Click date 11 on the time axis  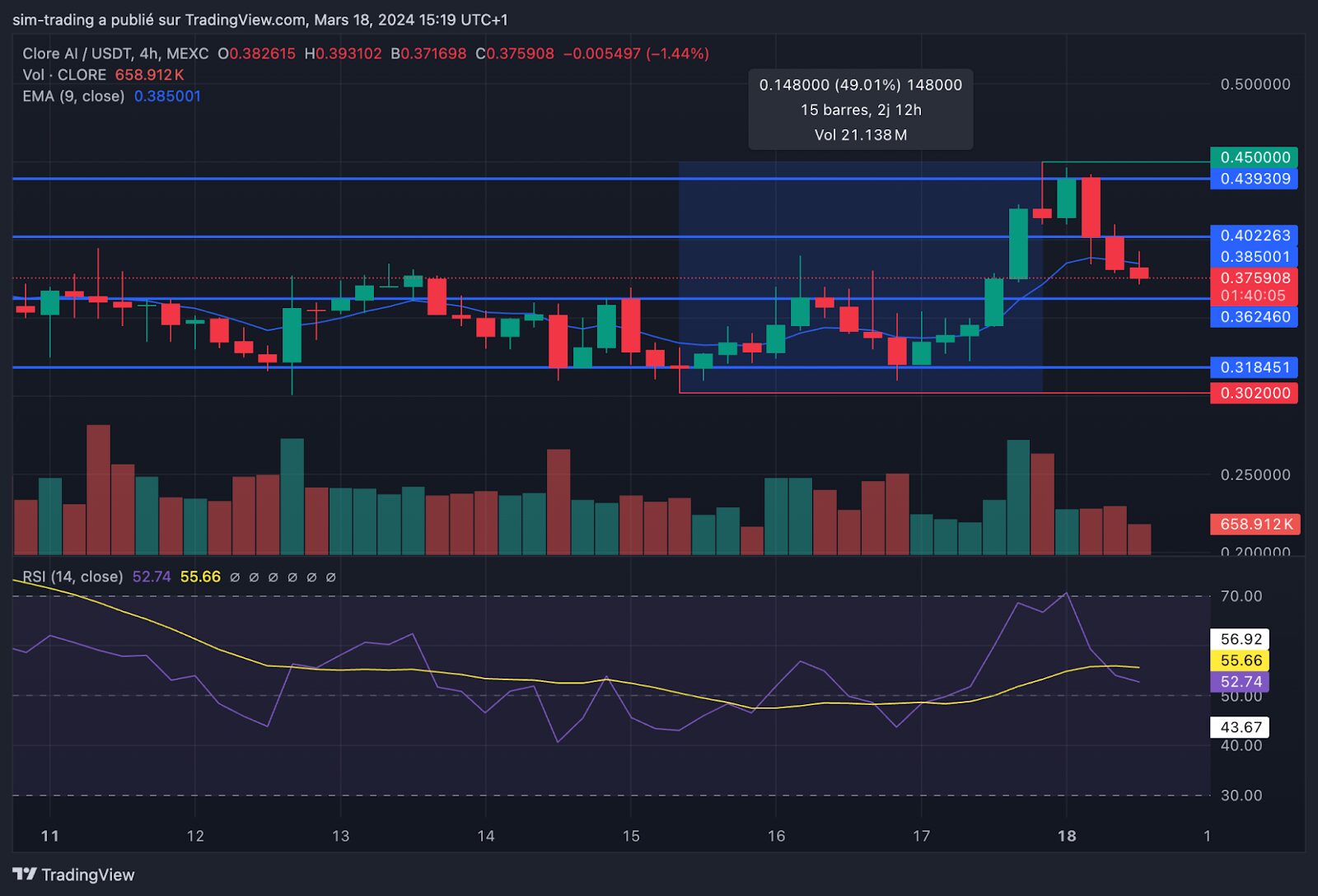coord(50,837)
